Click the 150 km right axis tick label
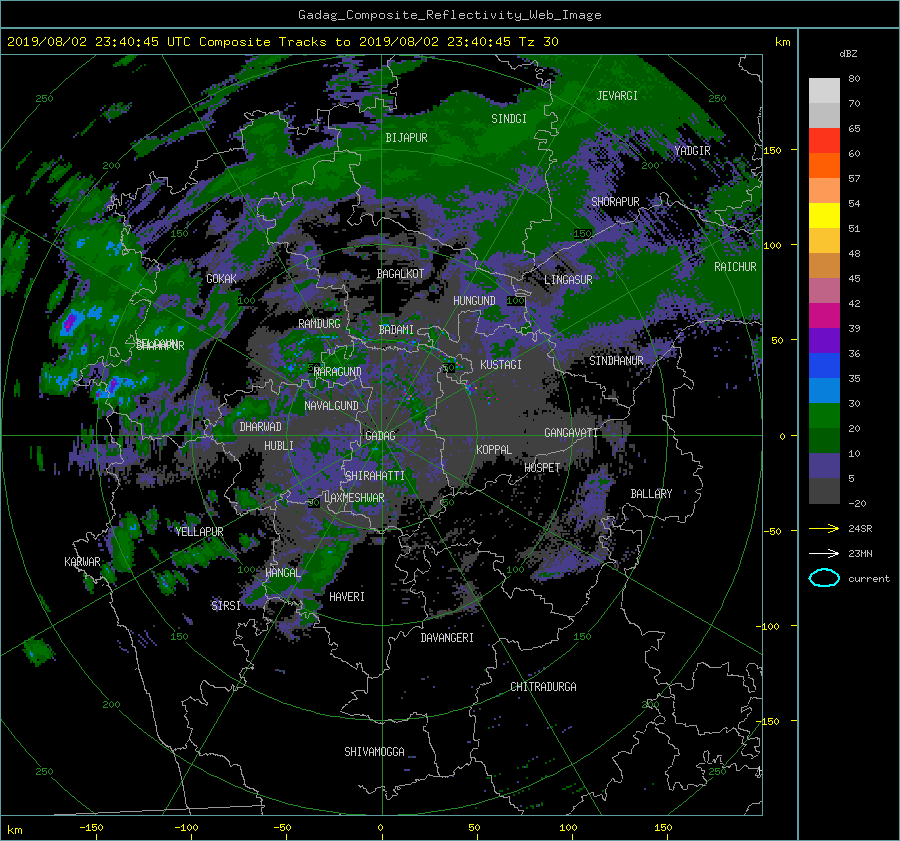This screenshot has height=841, width=900. [773, 150]
